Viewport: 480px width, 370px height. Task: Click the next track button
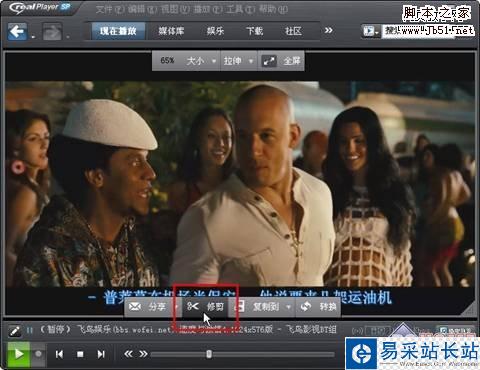click(x=101, y=354)
